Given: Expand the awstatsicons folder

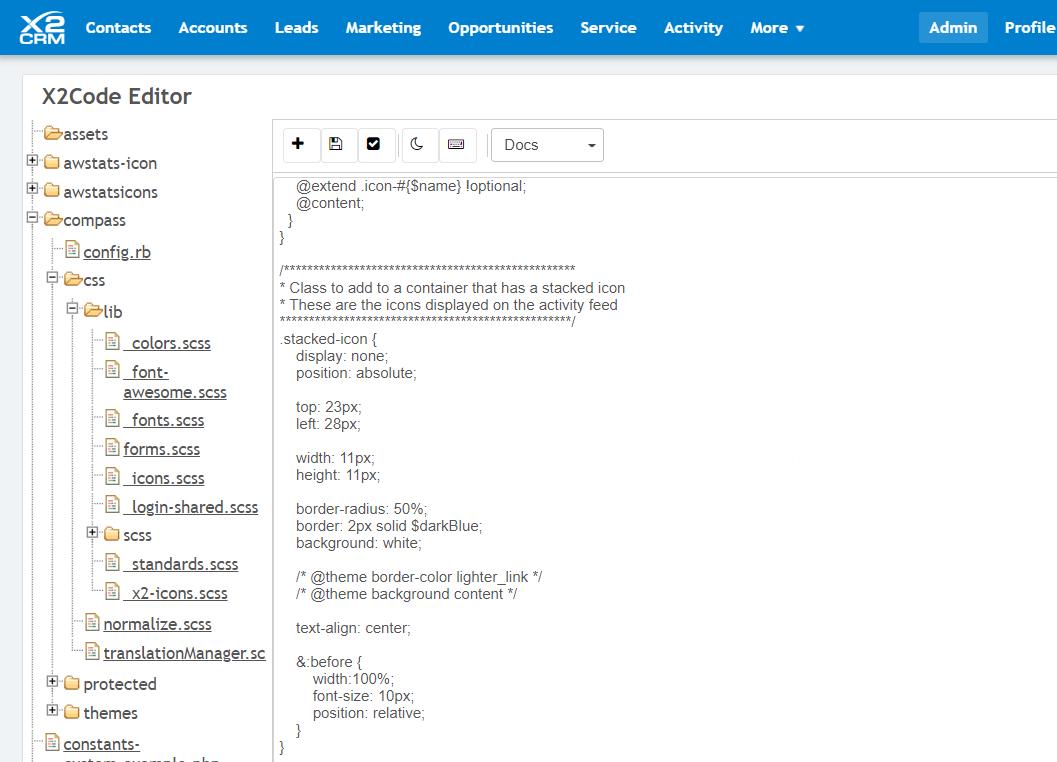Looking at the screenshot, I should pos(32,189).
